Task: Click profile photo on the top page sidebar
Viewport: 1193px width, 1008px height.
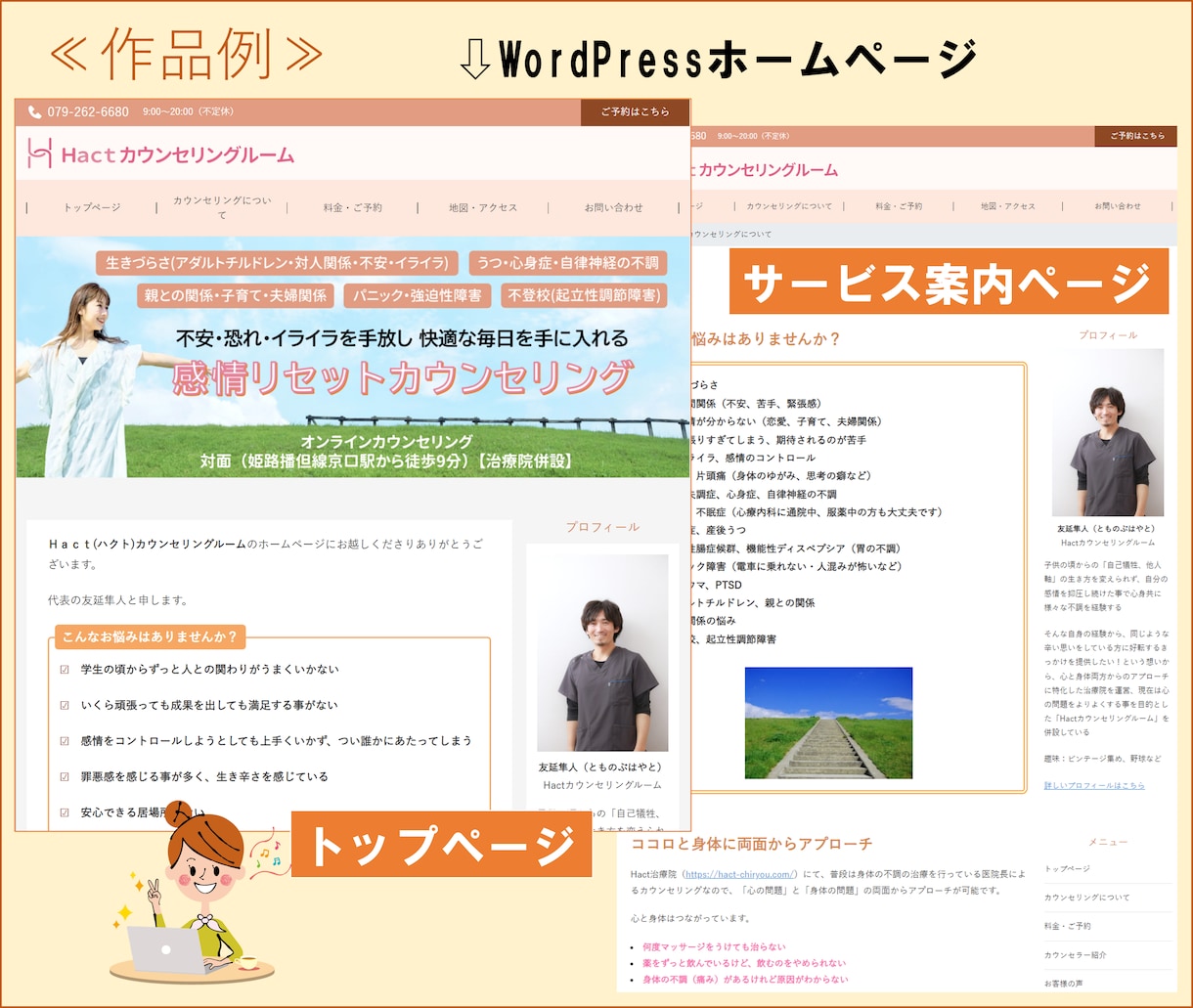Action: (601, 653)
